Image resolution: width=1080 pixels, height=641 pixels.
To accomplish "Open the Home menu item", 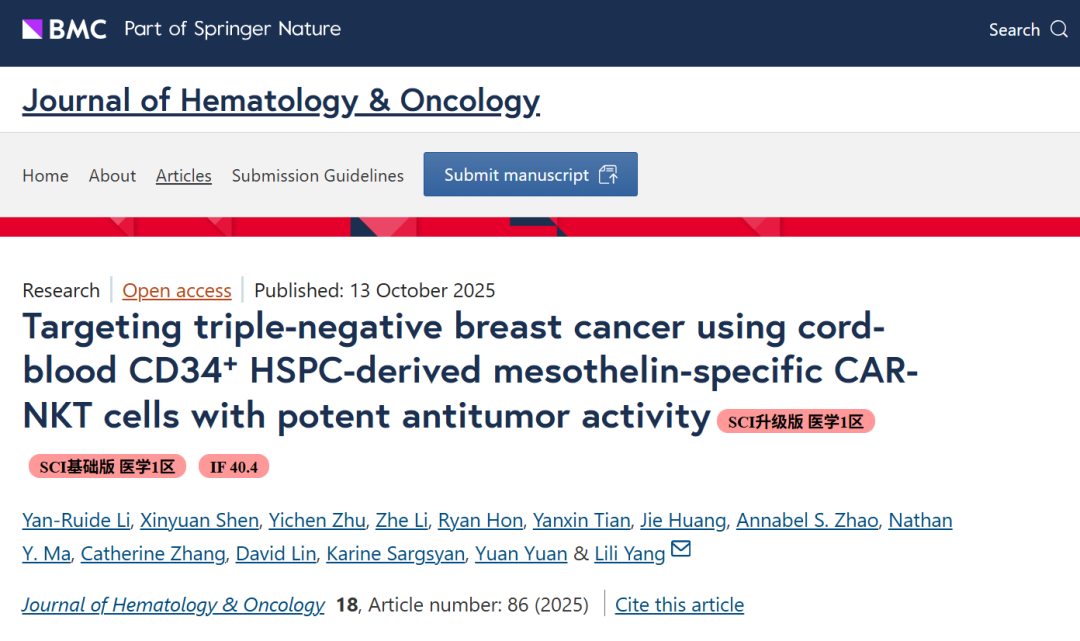I will [x=45, y=176].
